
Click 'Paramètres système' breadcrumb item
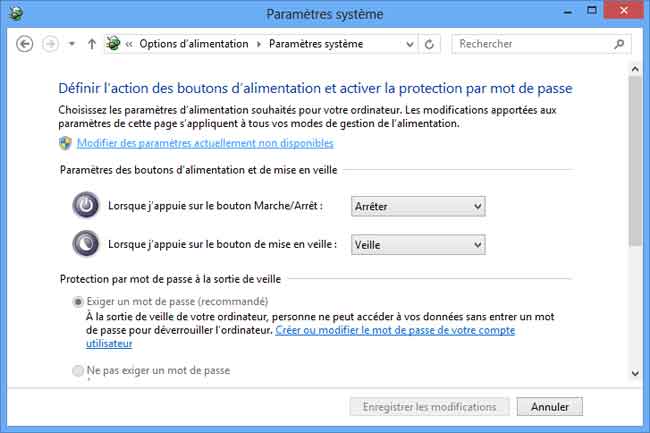[316, 44]
